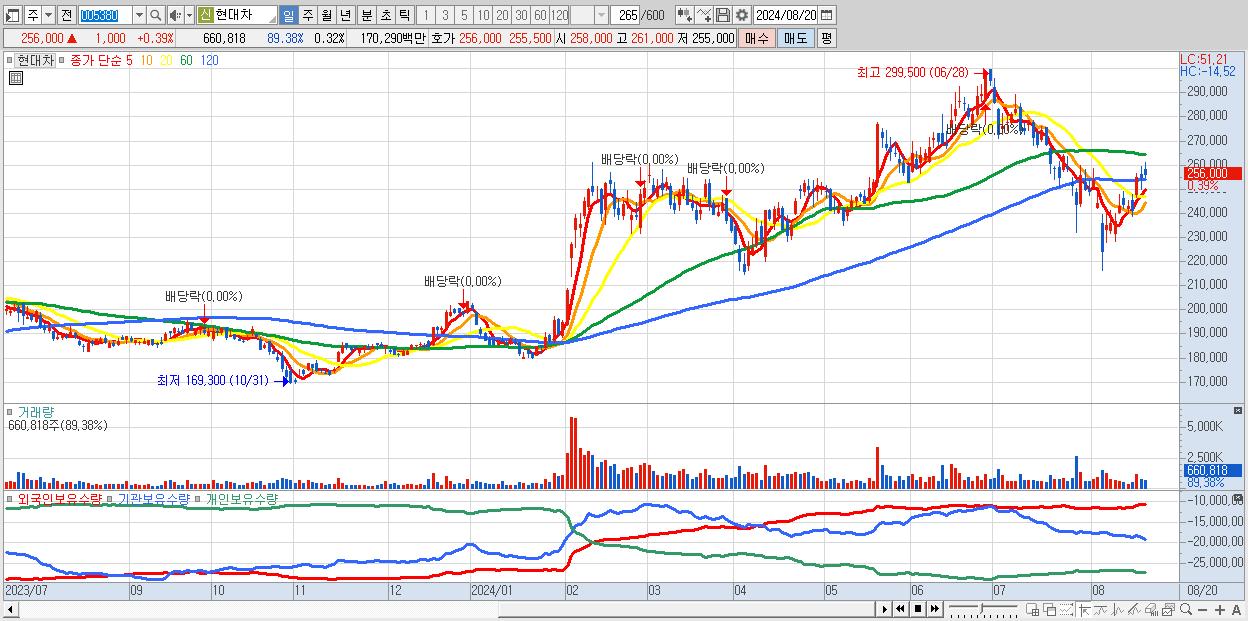
Task: Click the chart window copy icon
Action: (1168, 609)
